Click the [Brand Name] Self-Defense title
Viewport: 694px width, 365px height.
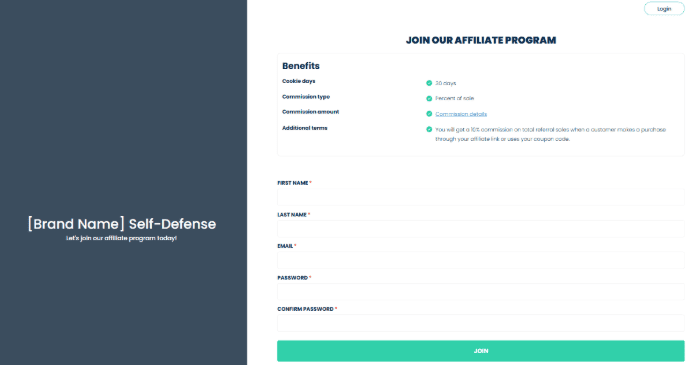[122, 224]
